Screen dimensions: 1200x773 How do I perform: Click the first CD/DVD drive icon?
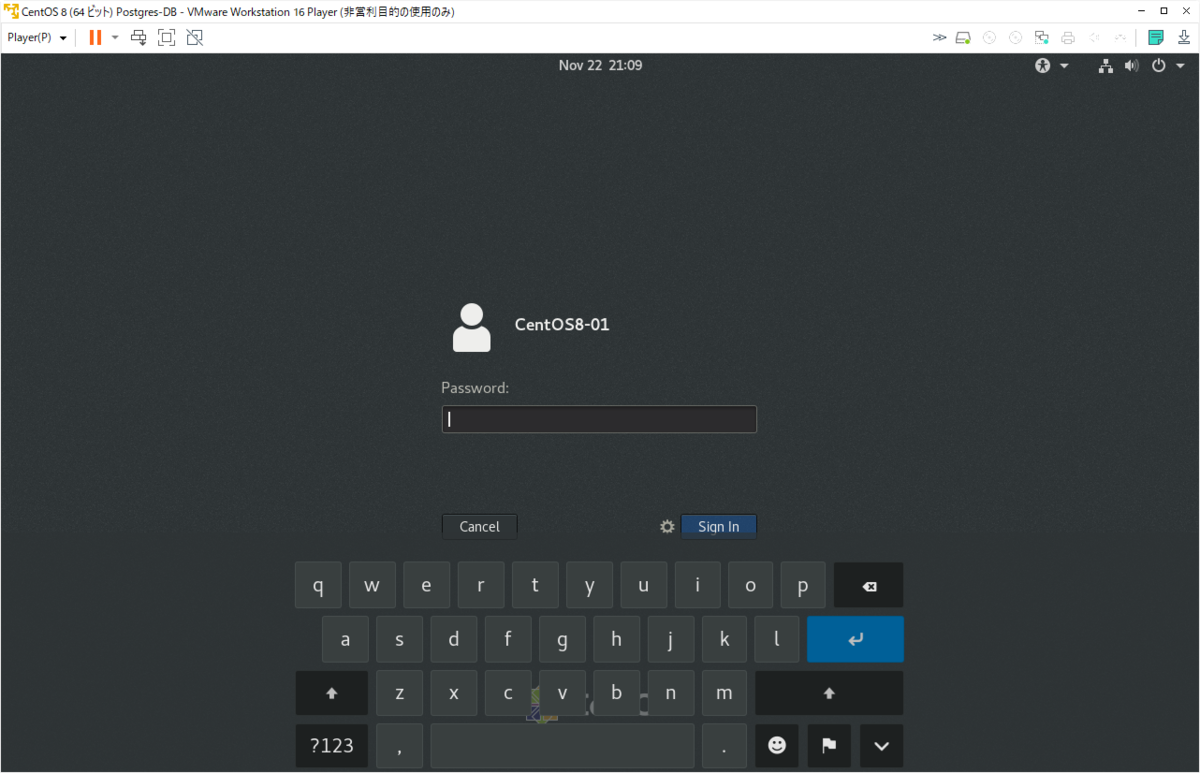pyautogui.click(x=989, y=38)
